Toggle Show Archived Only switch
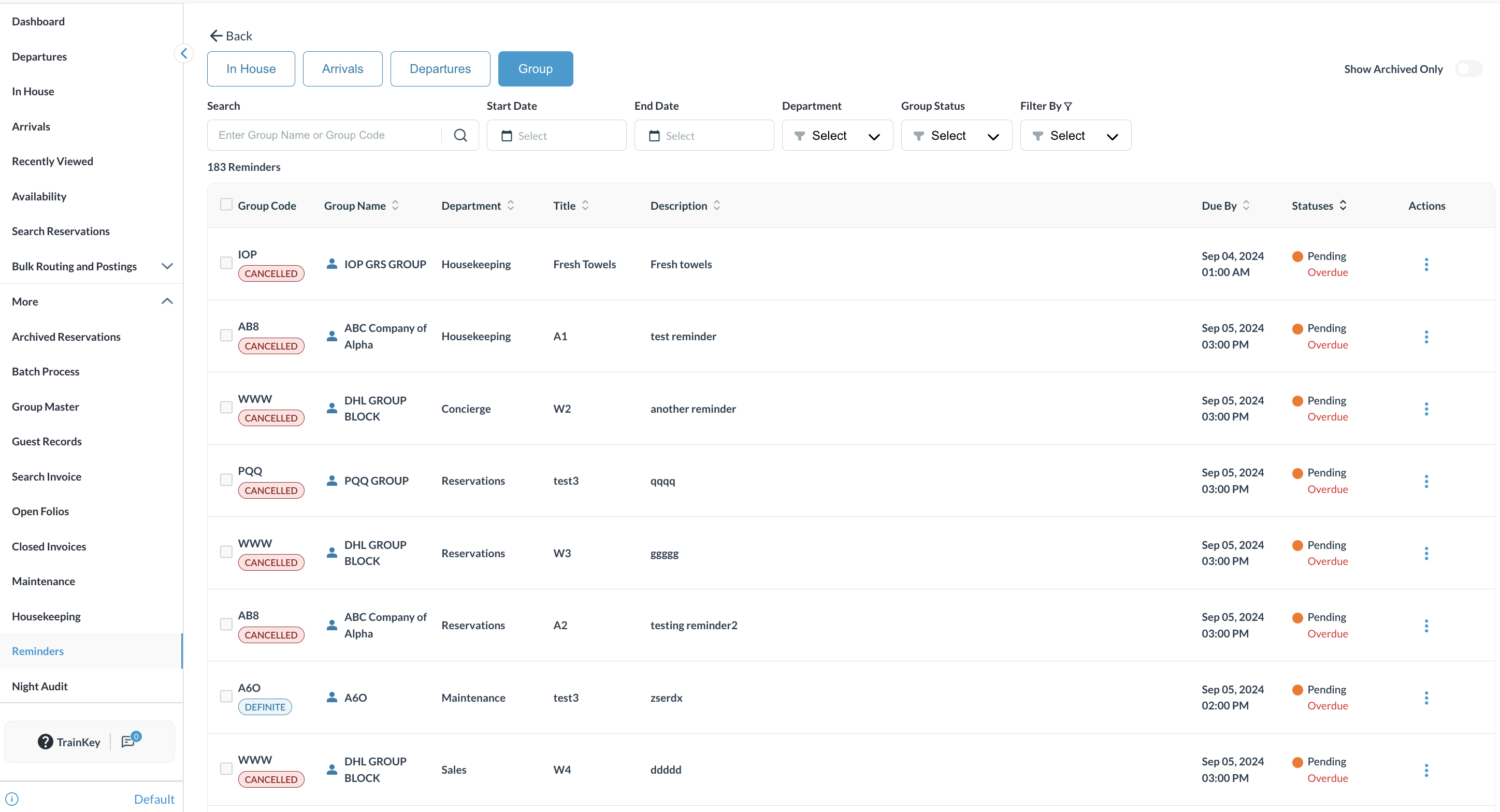The width and height of the screenshot is (1500, 812). (1467, 69)
